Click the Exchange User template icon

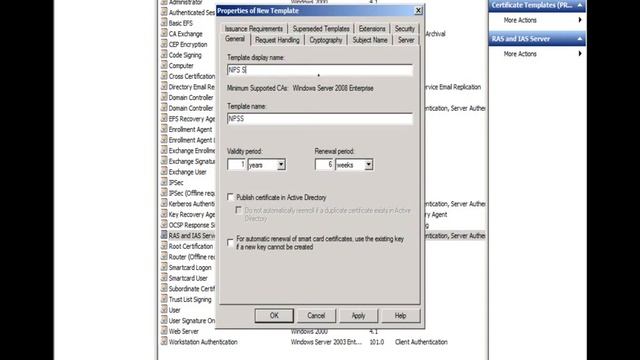pos(164,171)
